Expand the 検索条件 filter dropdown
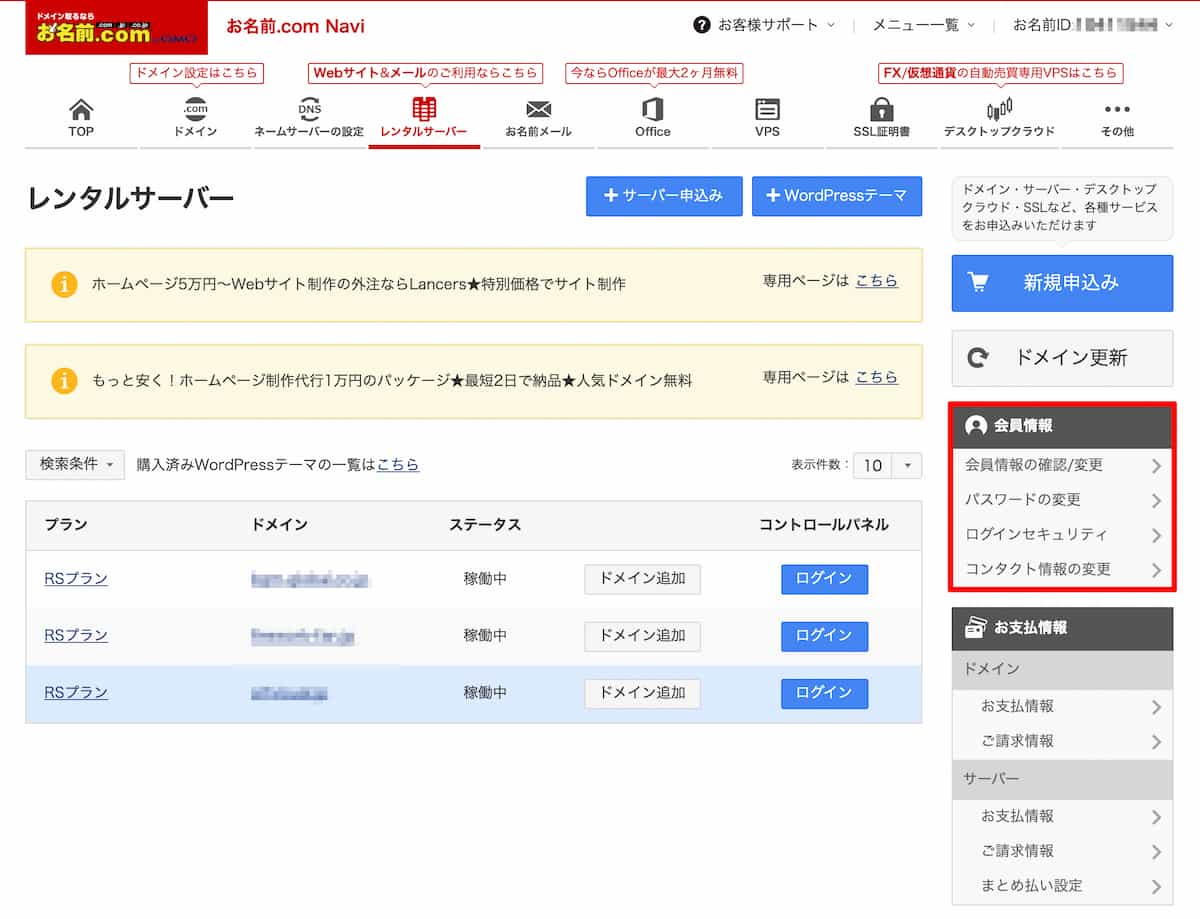Screen dimensions: 1200x919 (75, 464)
